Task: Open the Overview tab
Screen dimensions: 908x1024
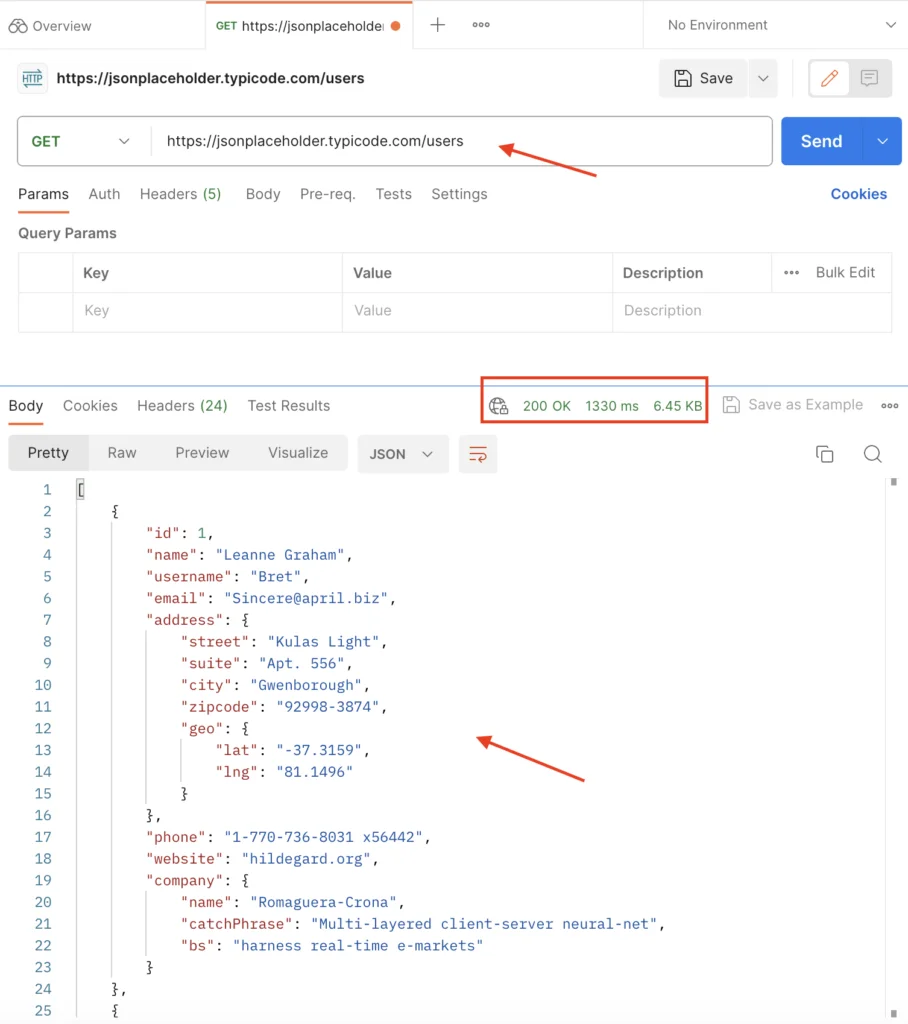Action: [50, 26]
